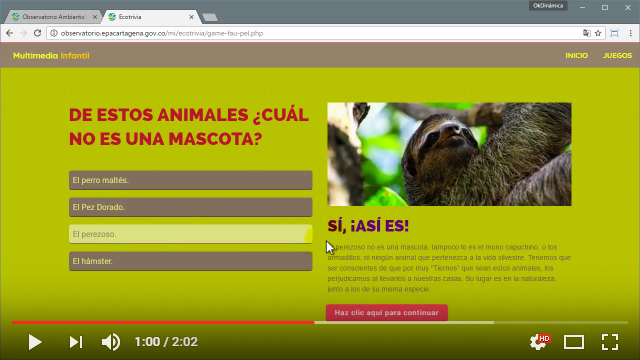This screenshot has height=360, width=640.
Task: Skip to the next video
Action: (x=76, y=342)
